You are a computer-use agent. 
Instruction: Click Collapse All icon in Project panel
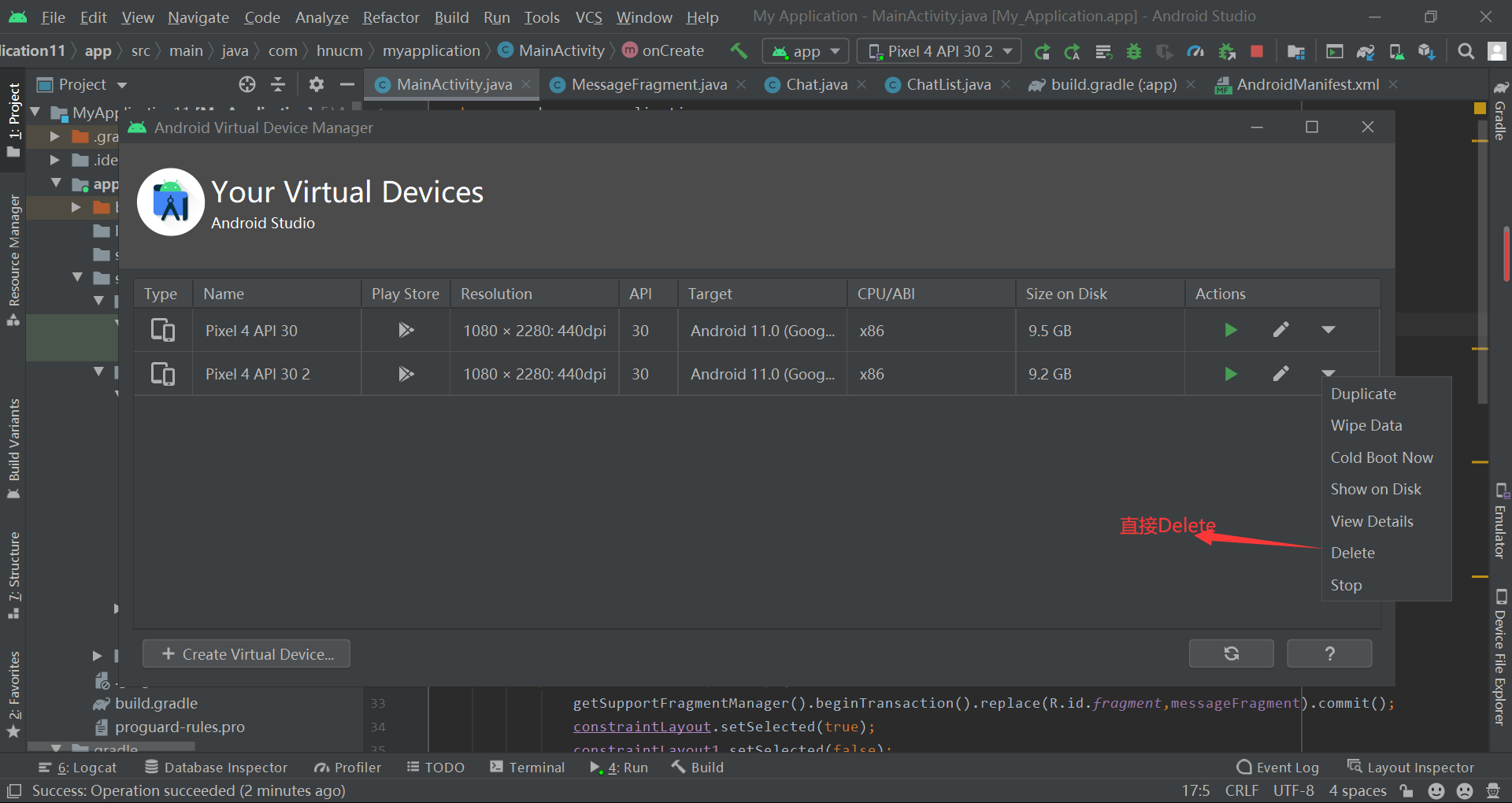pyautogui.click(x=278, y=84)
